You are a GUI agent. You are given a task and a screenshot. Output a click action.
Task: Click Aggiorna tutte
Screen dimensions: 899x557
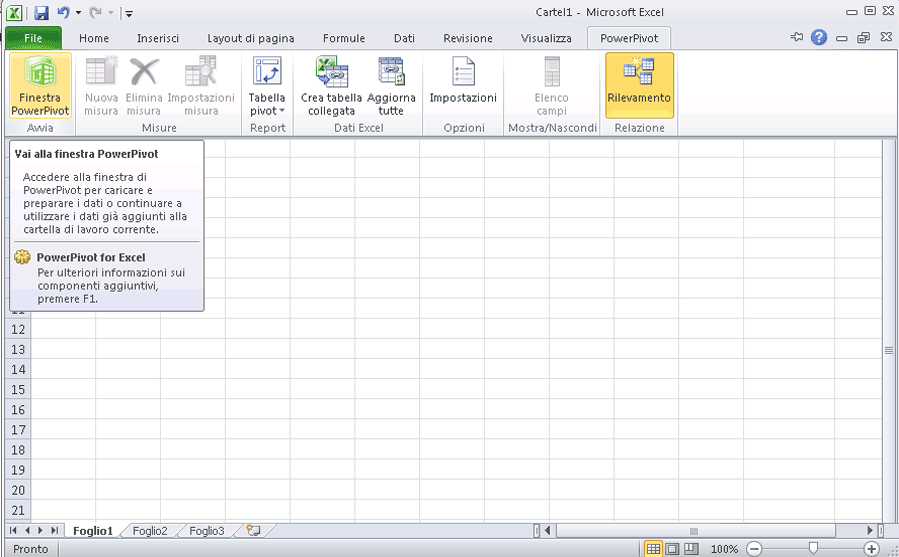(391, 85)
